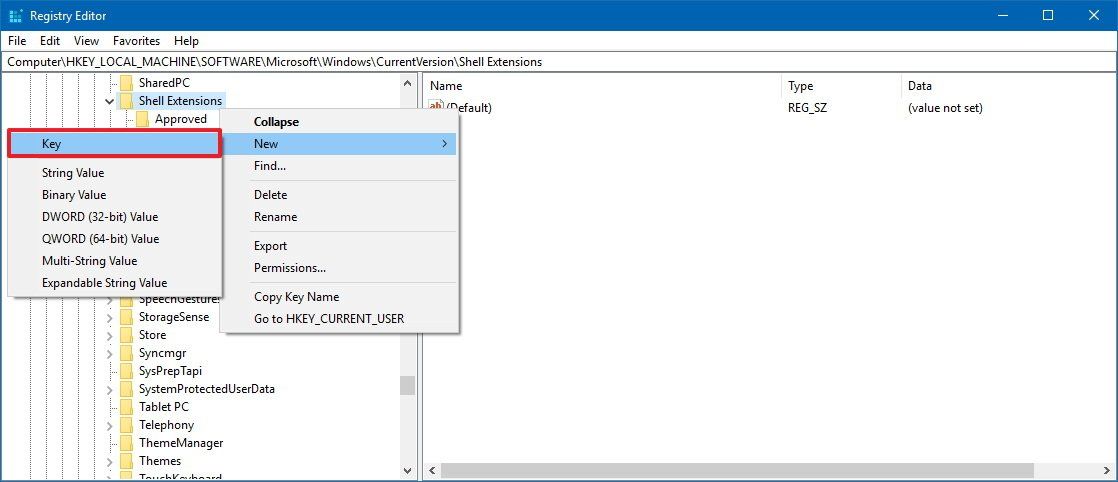
Task: Expand the SystemProtectedUserData tree node
Action: click(109, 389)
